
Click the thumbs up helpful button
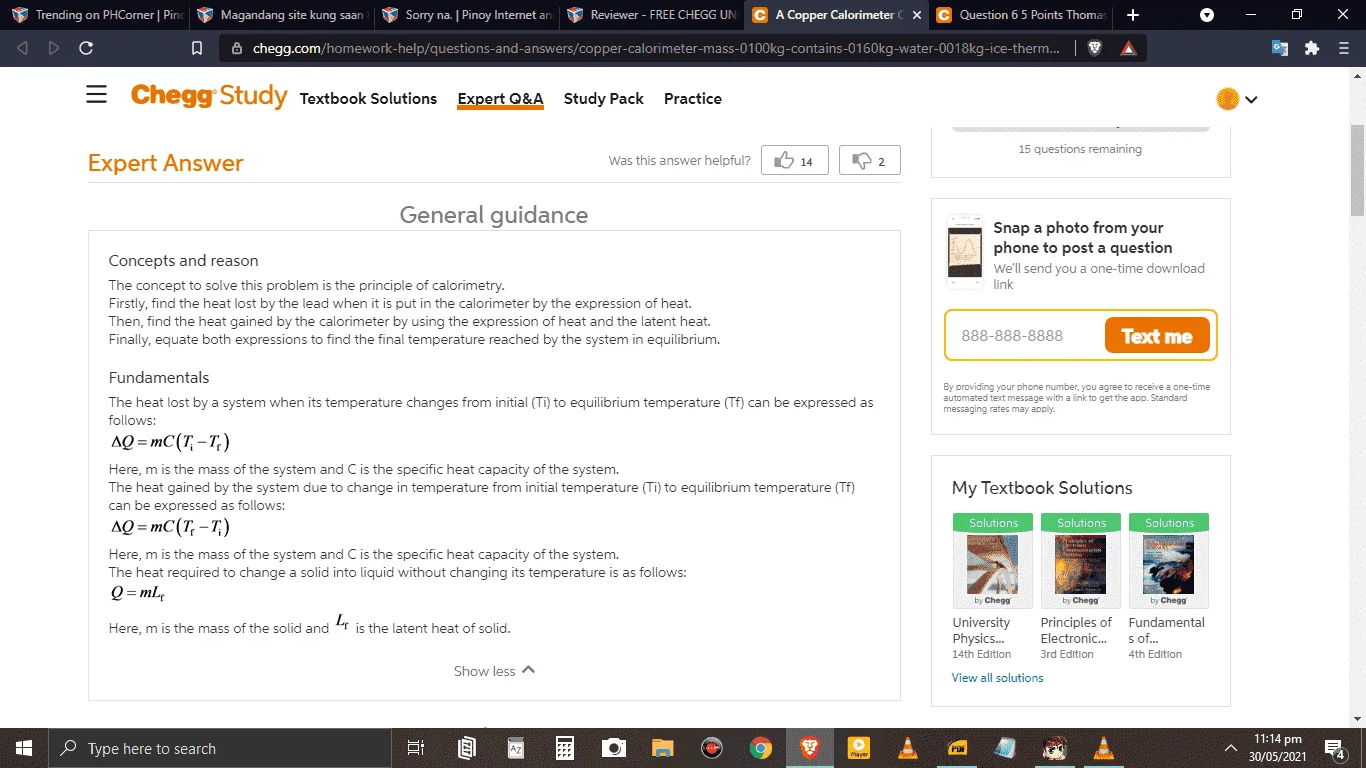[795, 161]
